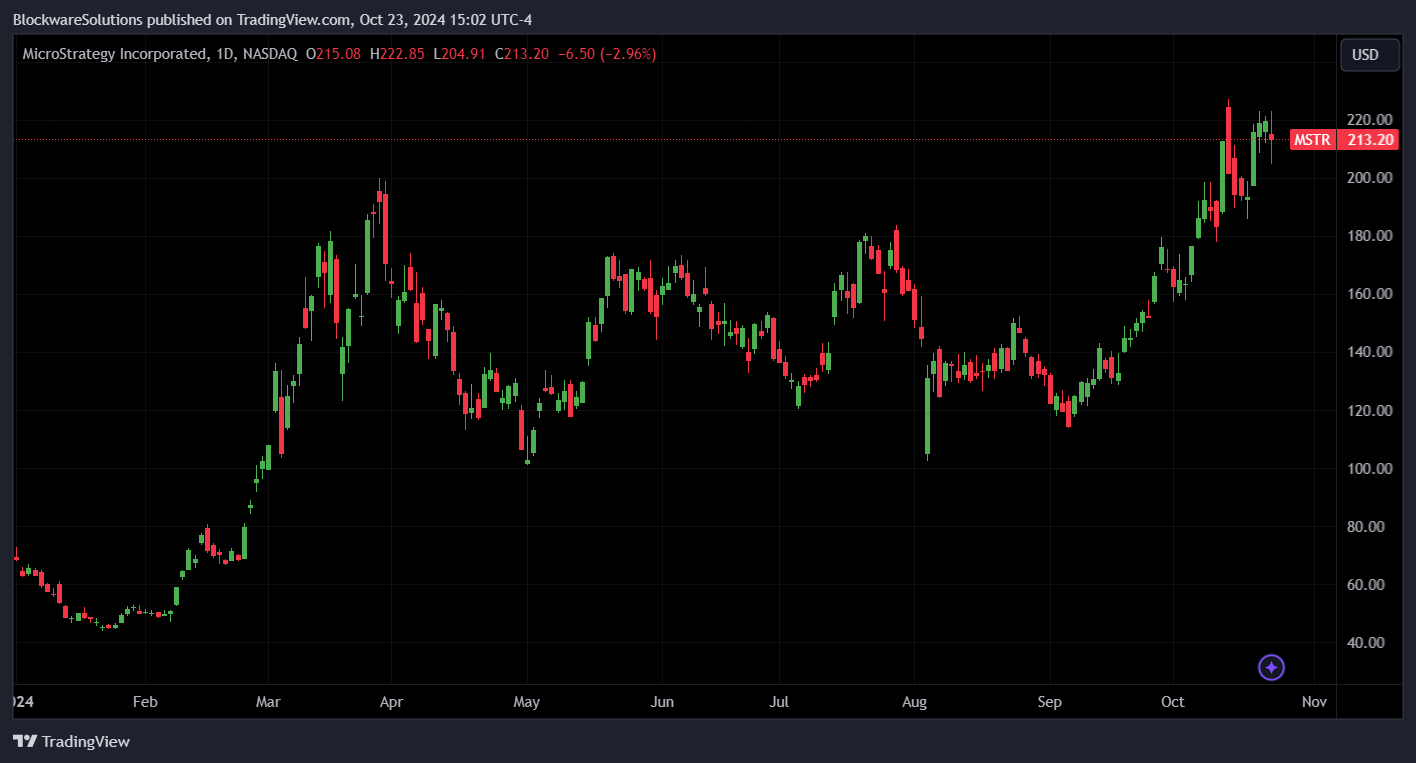Select the 220.00 price axis label
Screen dimensions: 1416x763
tap(1370, 119)
